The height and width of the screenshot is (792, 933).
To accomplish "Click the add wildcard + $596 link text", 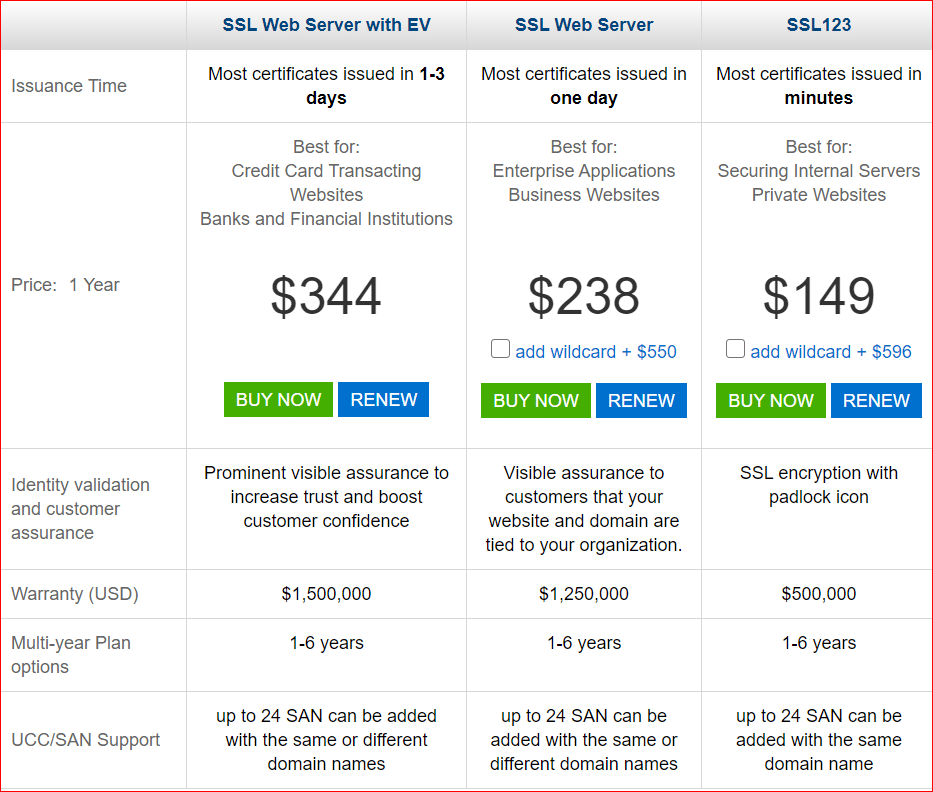I will 830,351.
